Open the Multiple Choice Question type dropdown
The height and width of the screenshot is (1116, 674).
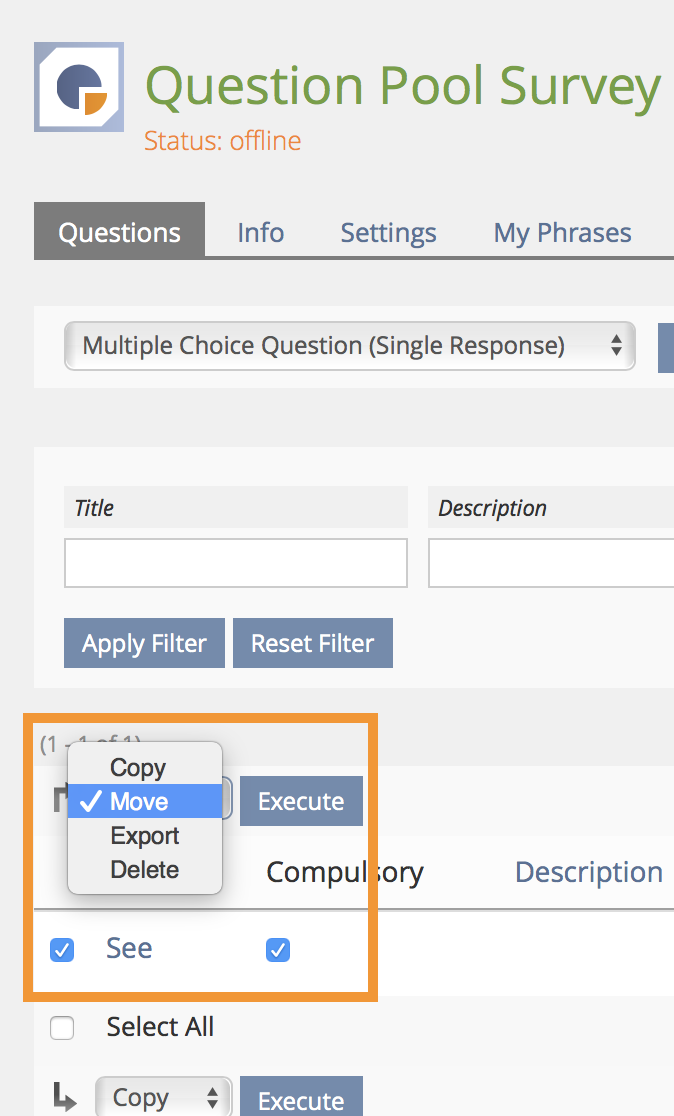pos(349,346)
